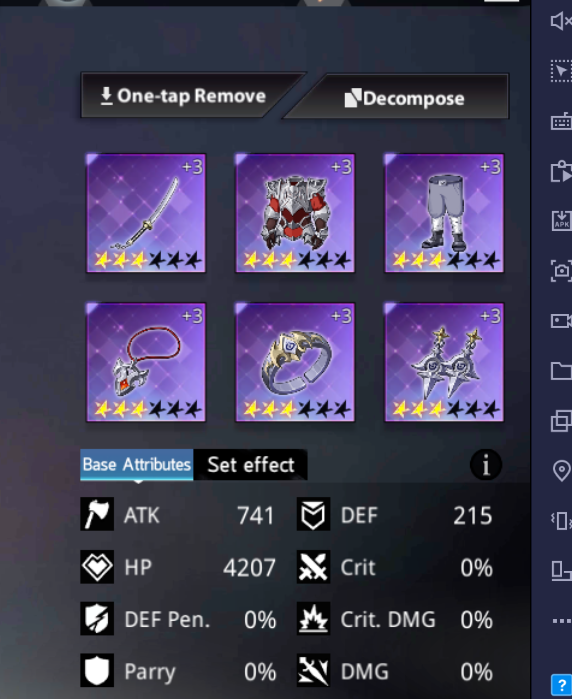Click the One-tap Remove button
572x699 pixels.
click(x=183, y=96)
